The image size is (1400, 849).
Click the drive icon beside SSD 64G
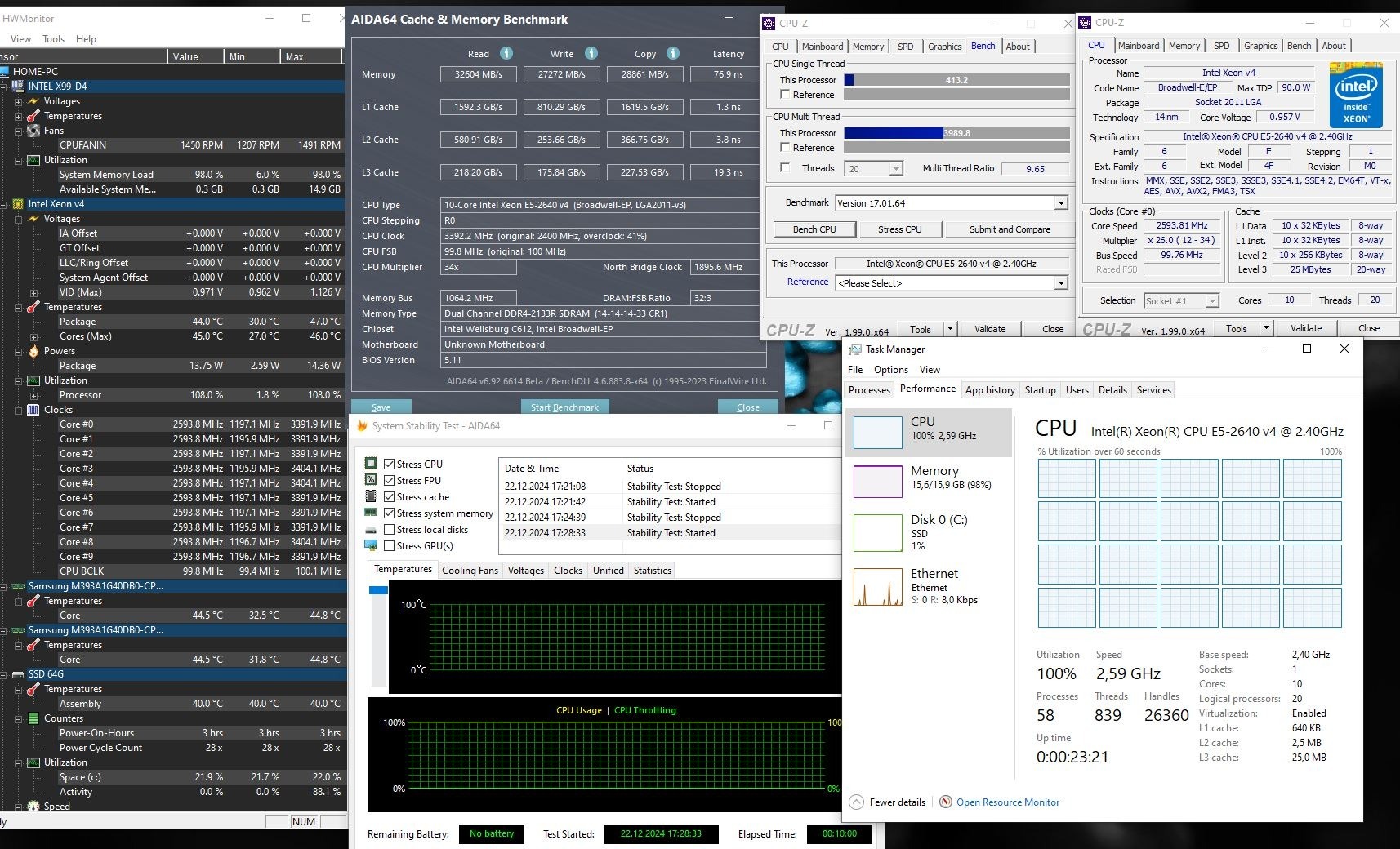coord(18,674)
